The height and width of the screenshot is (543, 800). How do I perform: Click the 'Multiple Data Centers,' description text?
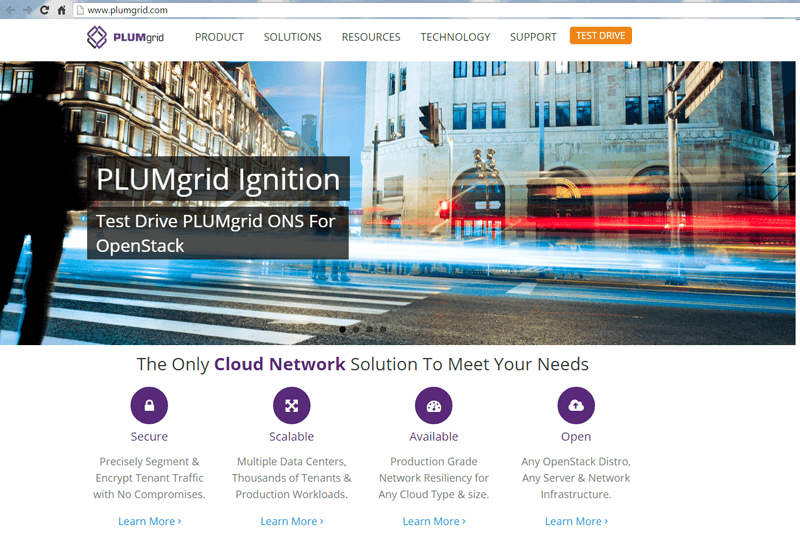292,462
